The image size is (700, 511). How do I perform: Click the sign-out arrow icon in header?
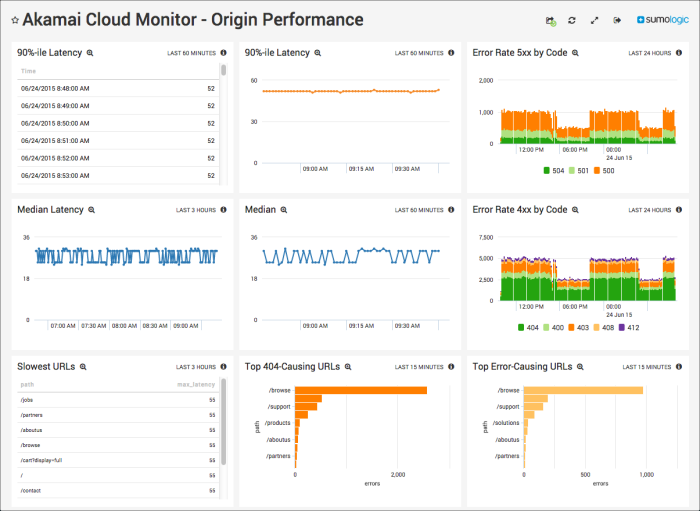tap(617, 20)
